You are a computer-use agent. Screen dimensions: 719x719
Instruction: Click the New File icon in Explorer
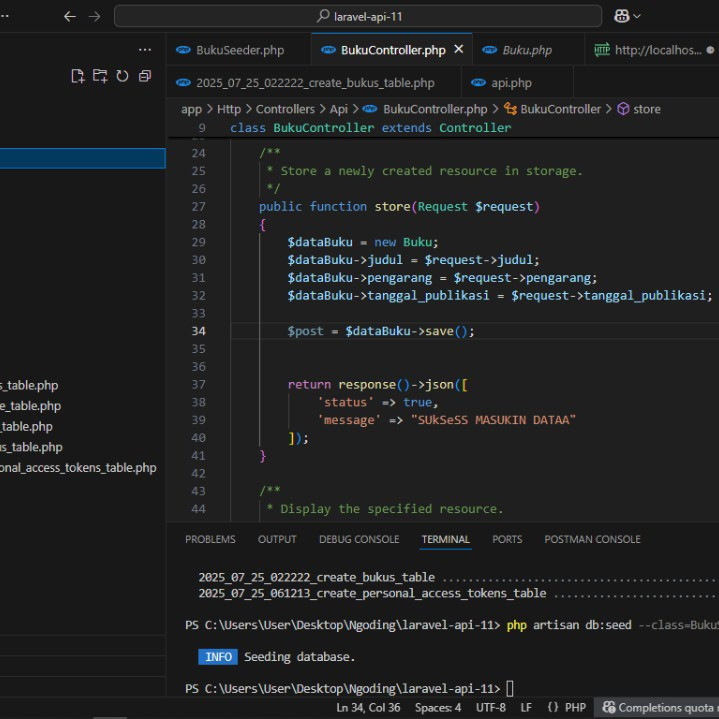(x=78, y=76)
